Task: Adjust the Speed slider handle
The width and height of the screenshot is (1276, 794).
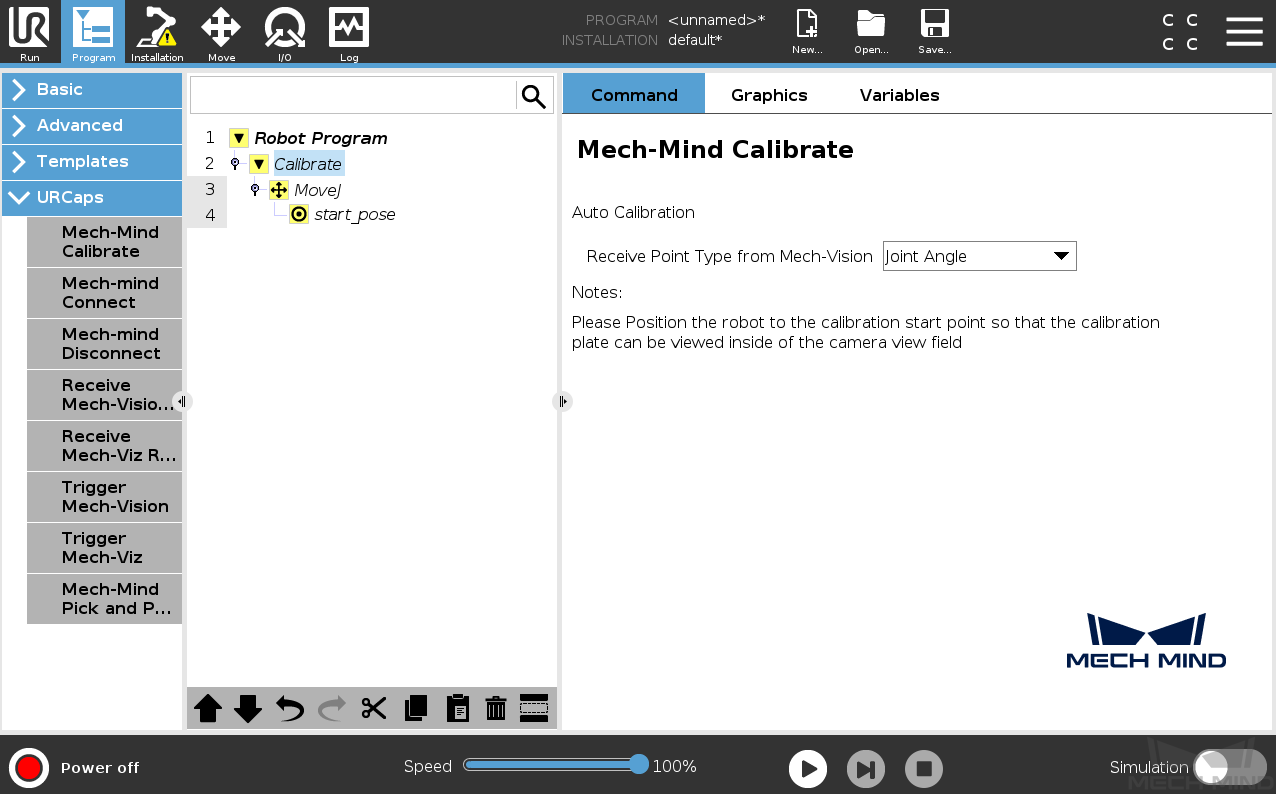Action: coord(639,765)
